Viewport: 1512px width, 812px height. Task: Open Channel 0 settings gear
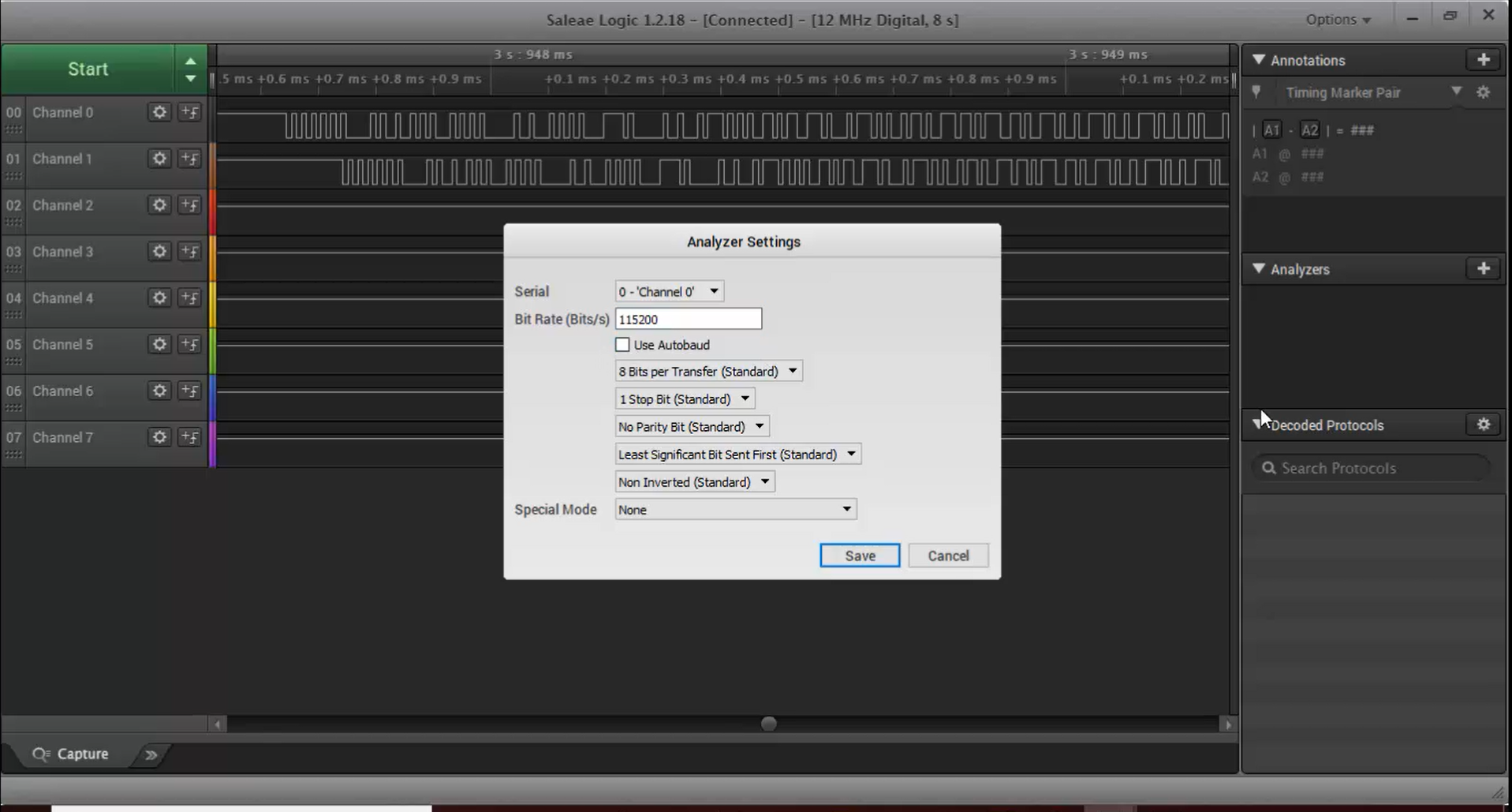click(159, 112)
